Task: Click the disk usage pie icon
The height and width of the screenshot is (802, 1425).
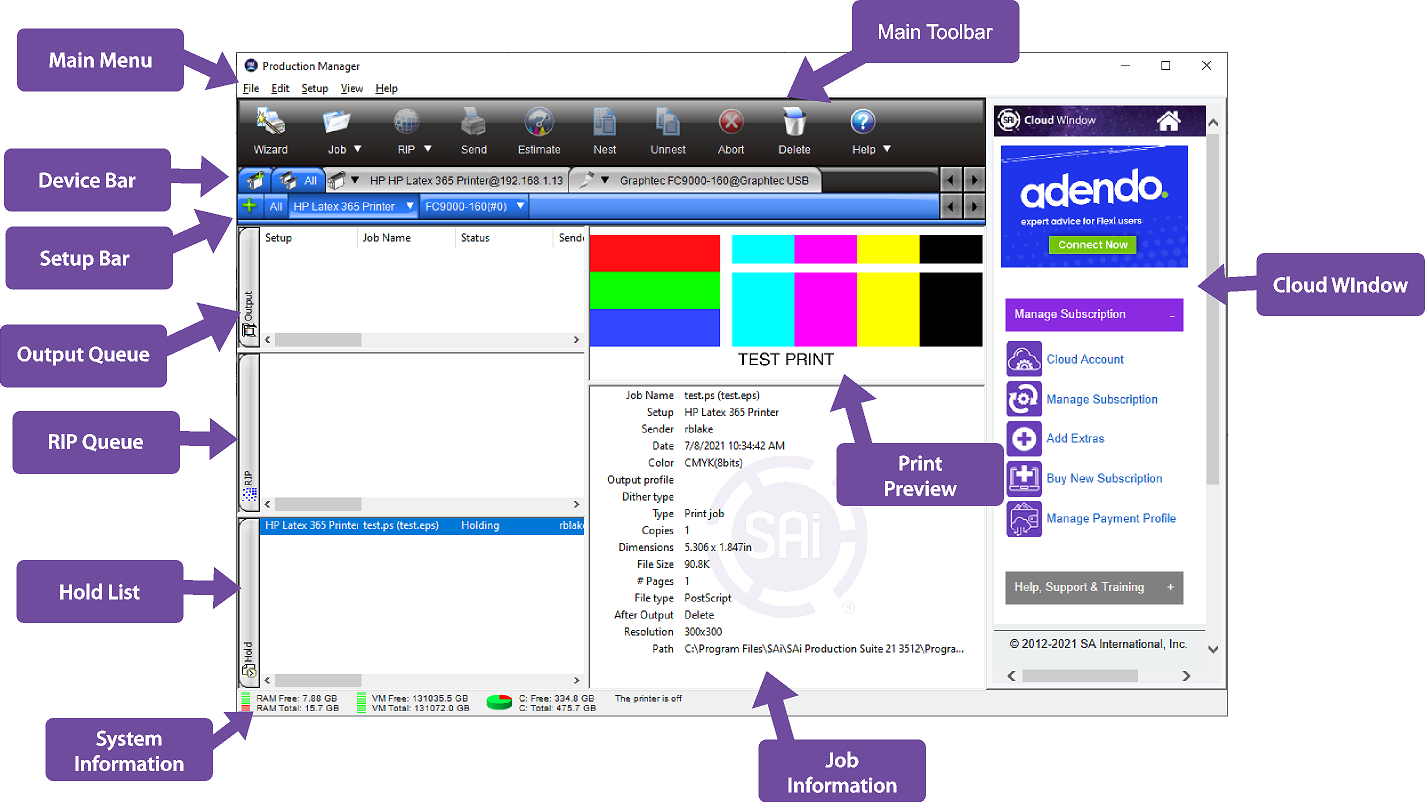Action: (500, 702)
